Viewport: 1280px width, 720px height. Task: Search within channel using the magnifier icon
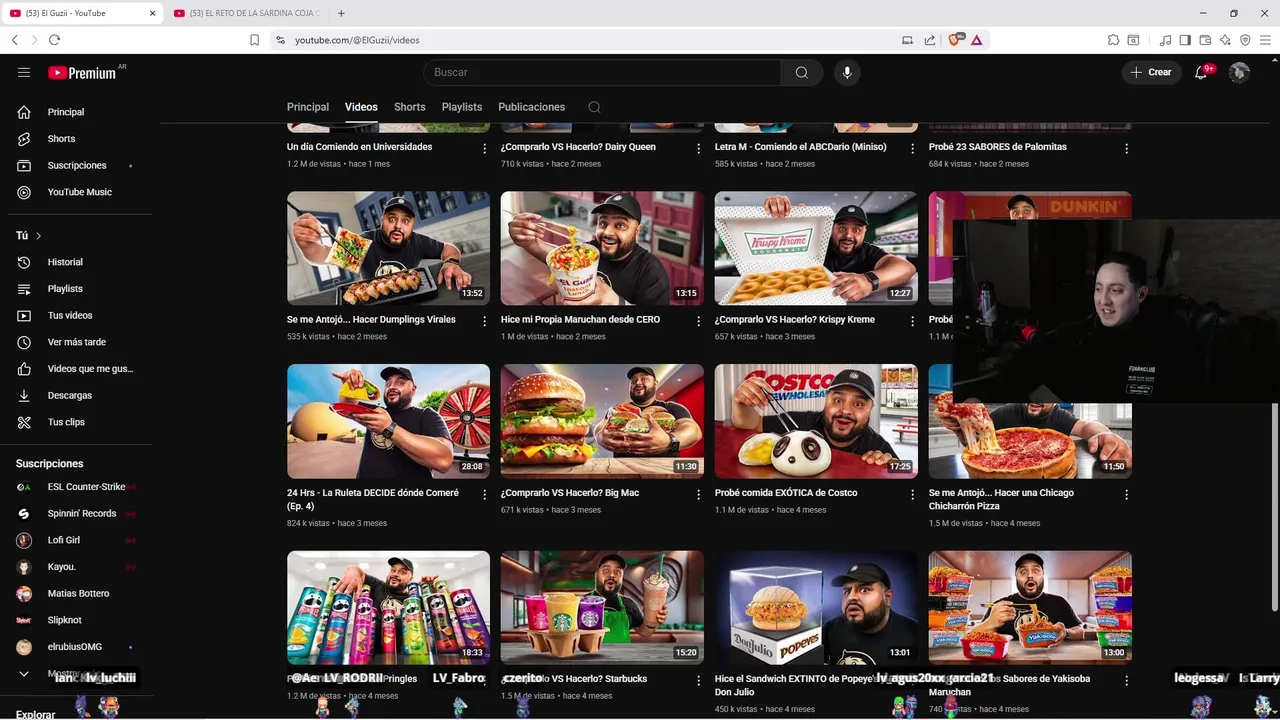pyautogui.click(x=594, y=107)
